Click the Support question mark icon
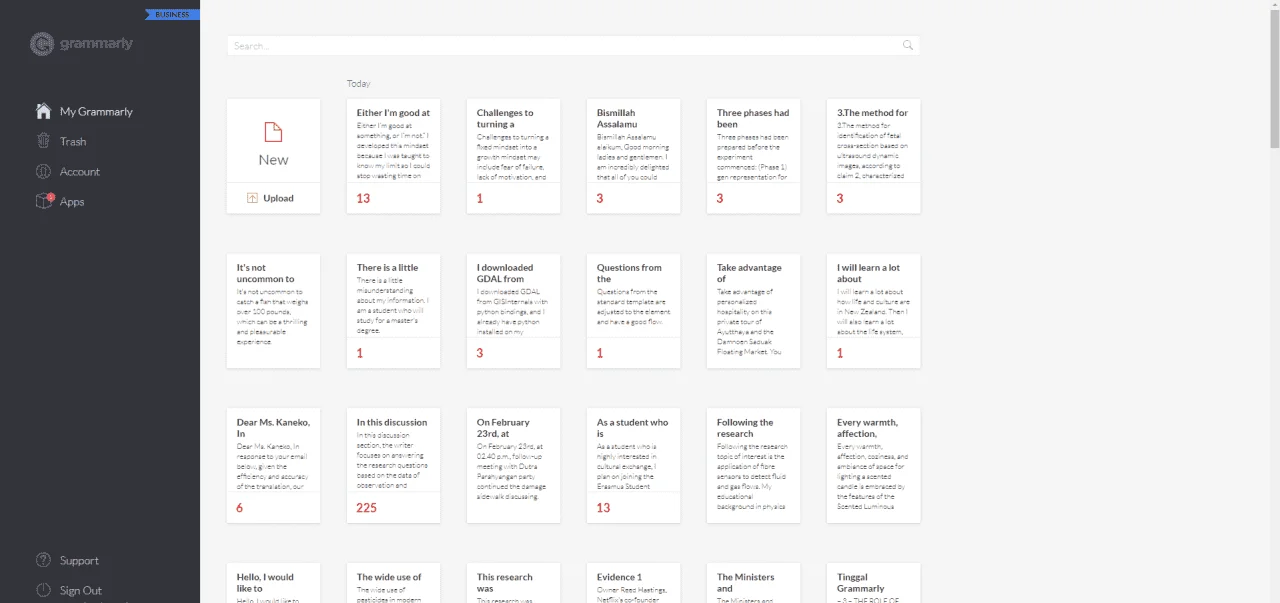This screenshot has height=603, width=1280. 43,560
